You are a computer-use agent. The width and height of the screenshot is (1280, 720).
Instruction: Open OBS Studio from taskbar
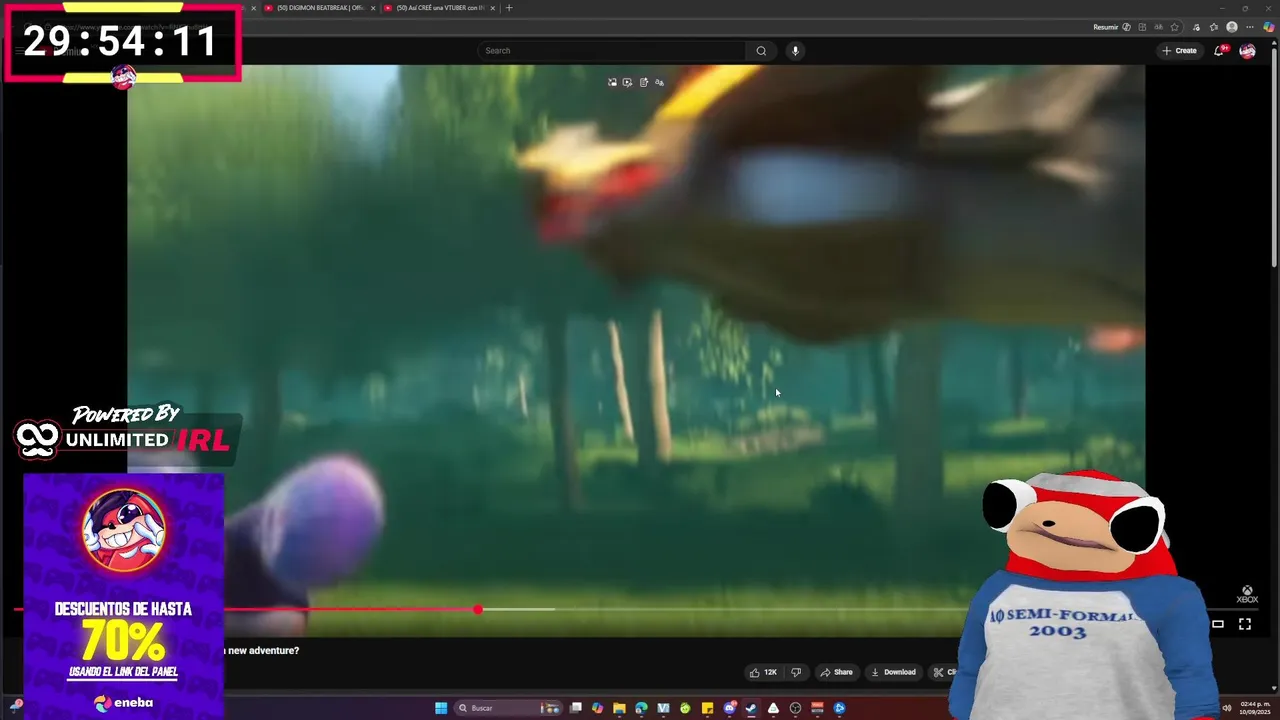coord(795,708)
